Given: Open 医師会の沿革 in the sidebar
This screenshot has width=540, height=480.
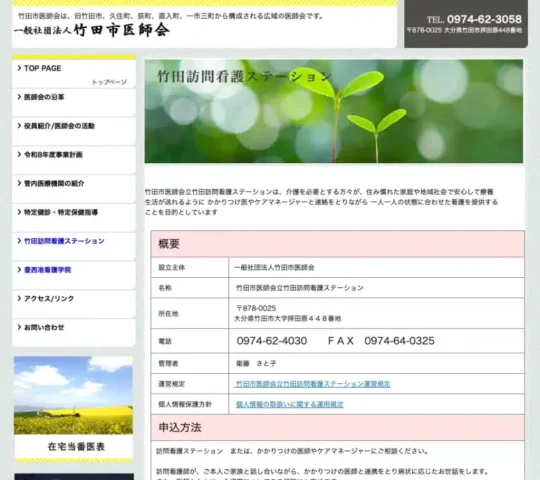Looking at the screenshot, I should [x=74, y=103].
